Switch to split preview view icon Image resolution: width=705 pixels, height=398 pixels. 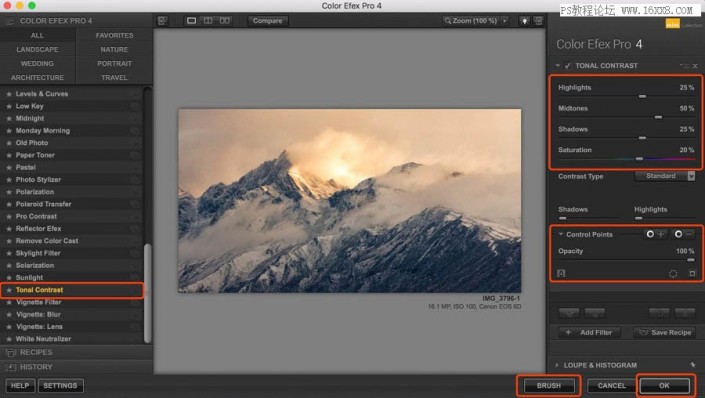coord(208,21)
